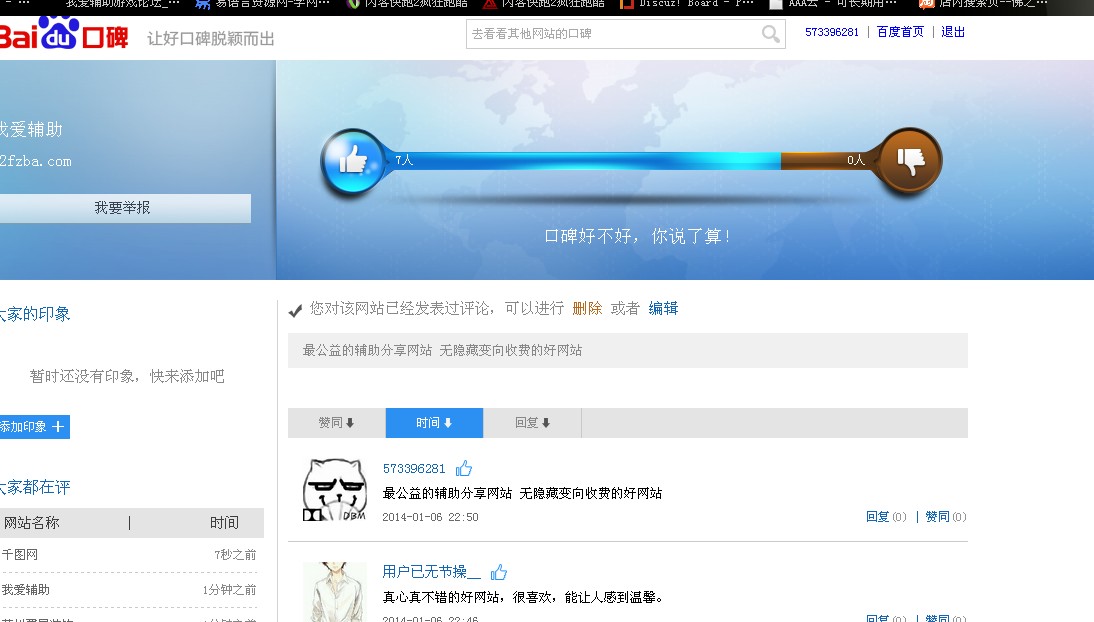The height and width of the screenshot is (622, 1094).
Task: Open the panda-face avatar of 573396281
Action: tap(335, 489)
